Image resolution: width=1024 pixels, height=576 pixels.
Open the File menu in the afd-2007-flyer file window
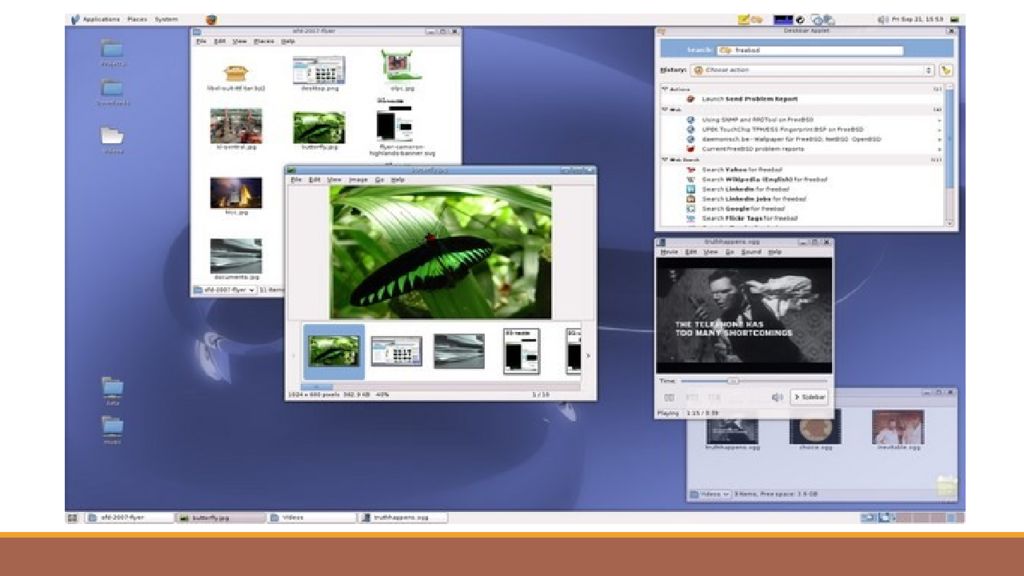coord(201,41)
